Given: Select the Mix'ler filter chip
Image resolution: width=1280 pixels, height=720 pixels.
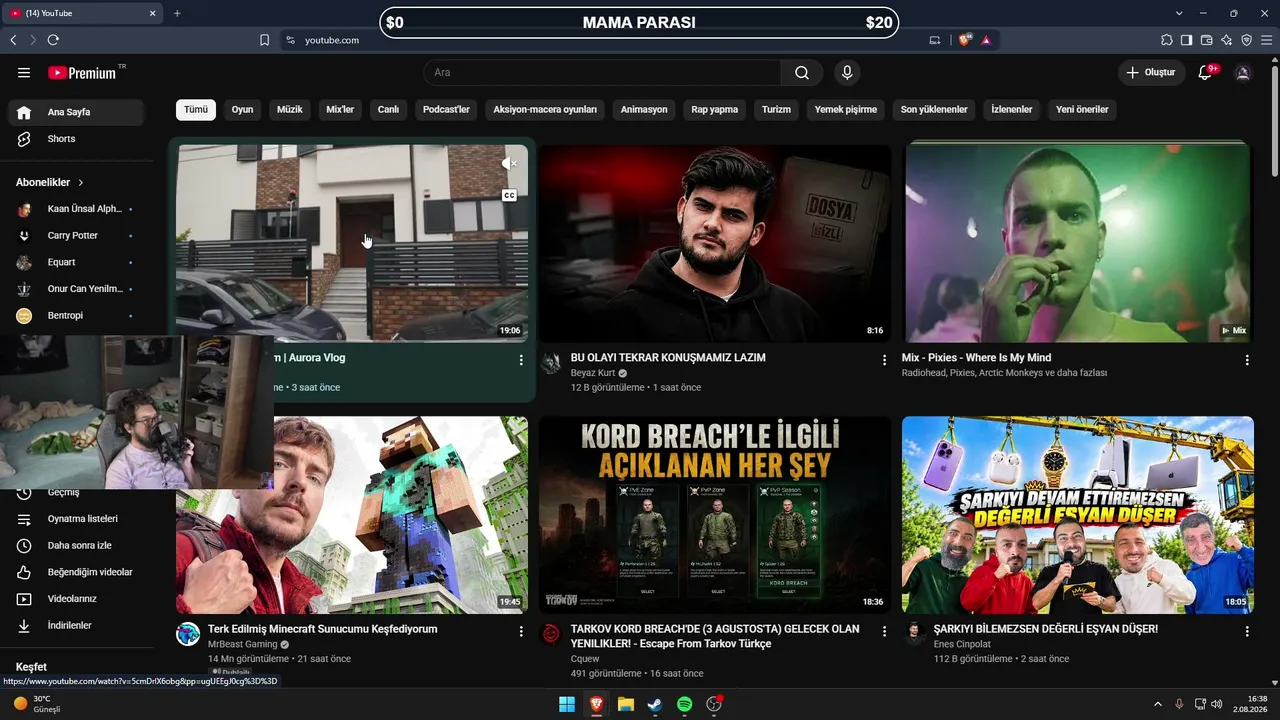Looking at the screenshot, I should [340, 110].
